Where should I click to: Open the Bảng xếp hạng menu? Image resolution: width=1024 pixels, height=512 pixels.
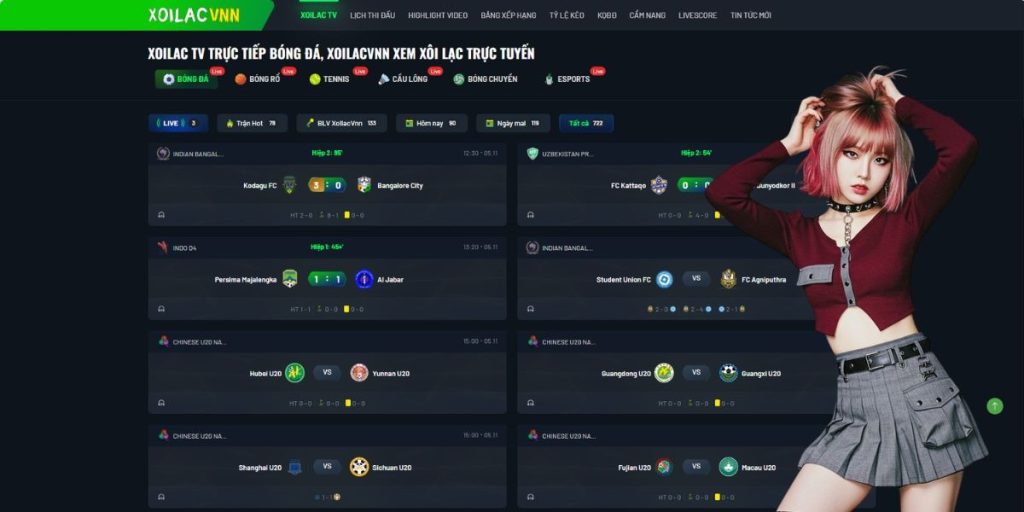(x=508, y=15)
